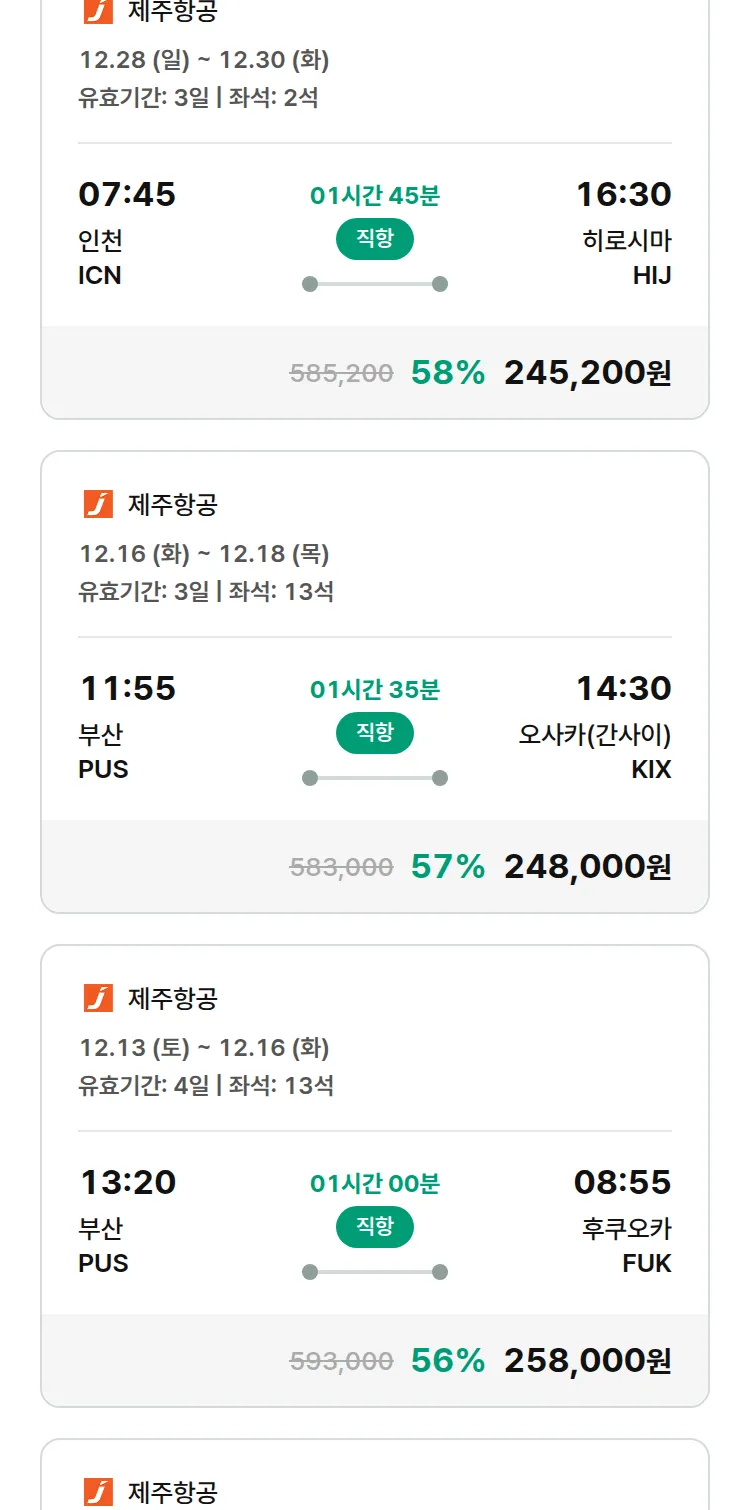Select the 248,000원 Osaka fare
The height and width of the screenshot is (1510, 750).
(x=587, y=867)
